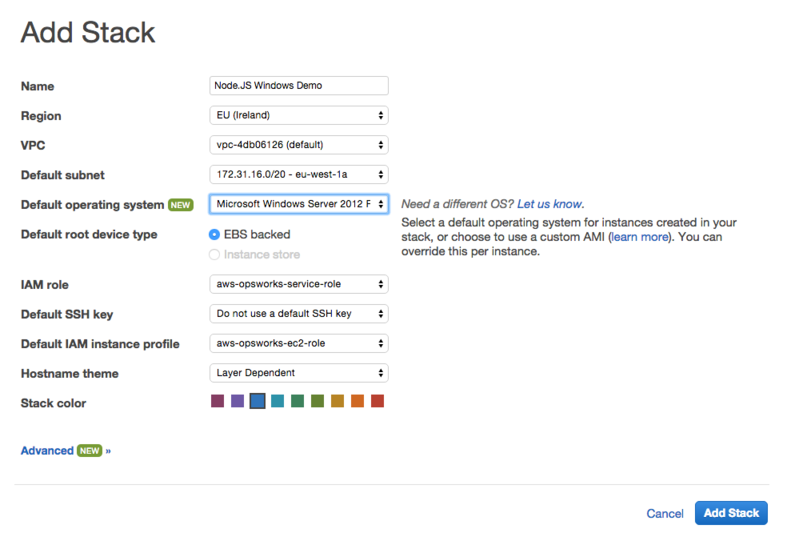Image resolution: width=787 pixels, height=545 pixels.
Task: Open the Default operating system dropdown
Action: (x=299, y=204)
